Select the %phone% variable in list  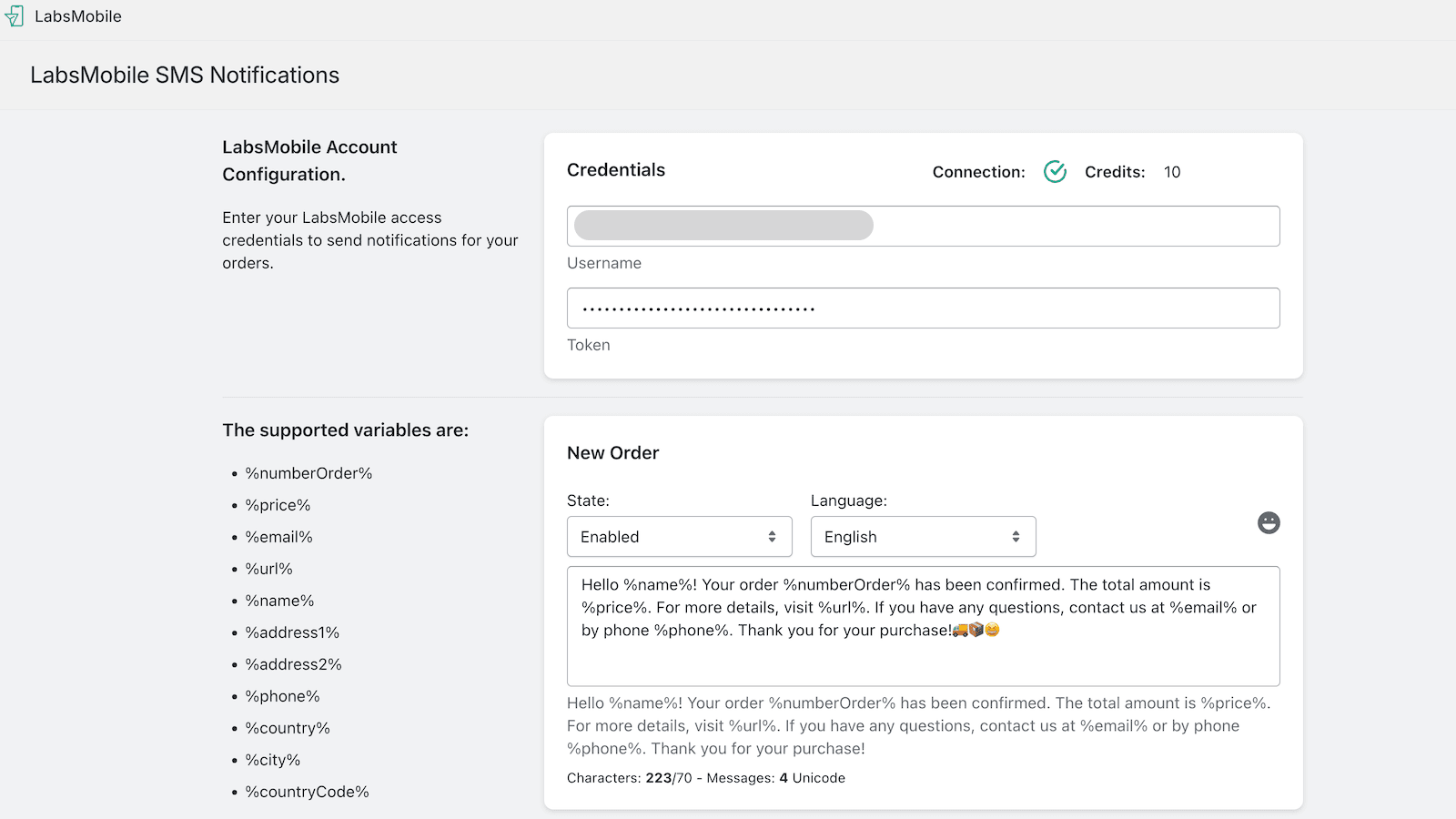click(x=282, y=696)
